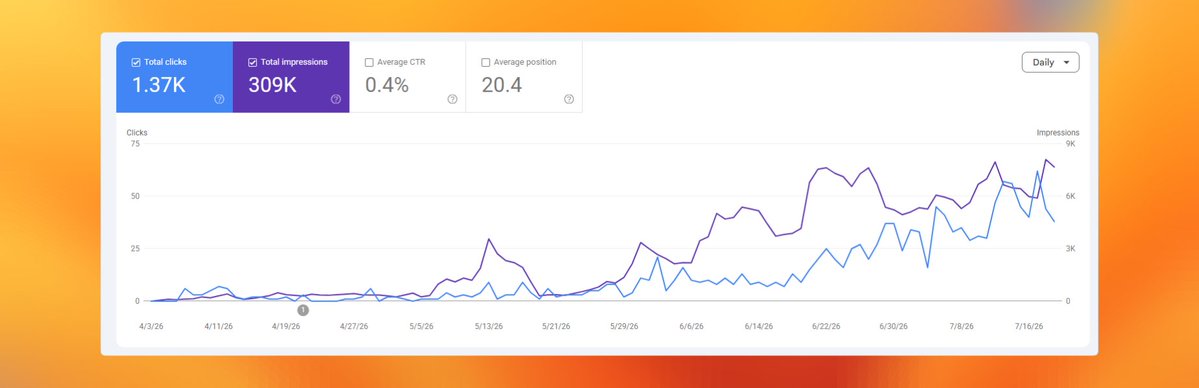
Task: Click the Impressions axis label
Action: coord(1058,132)
